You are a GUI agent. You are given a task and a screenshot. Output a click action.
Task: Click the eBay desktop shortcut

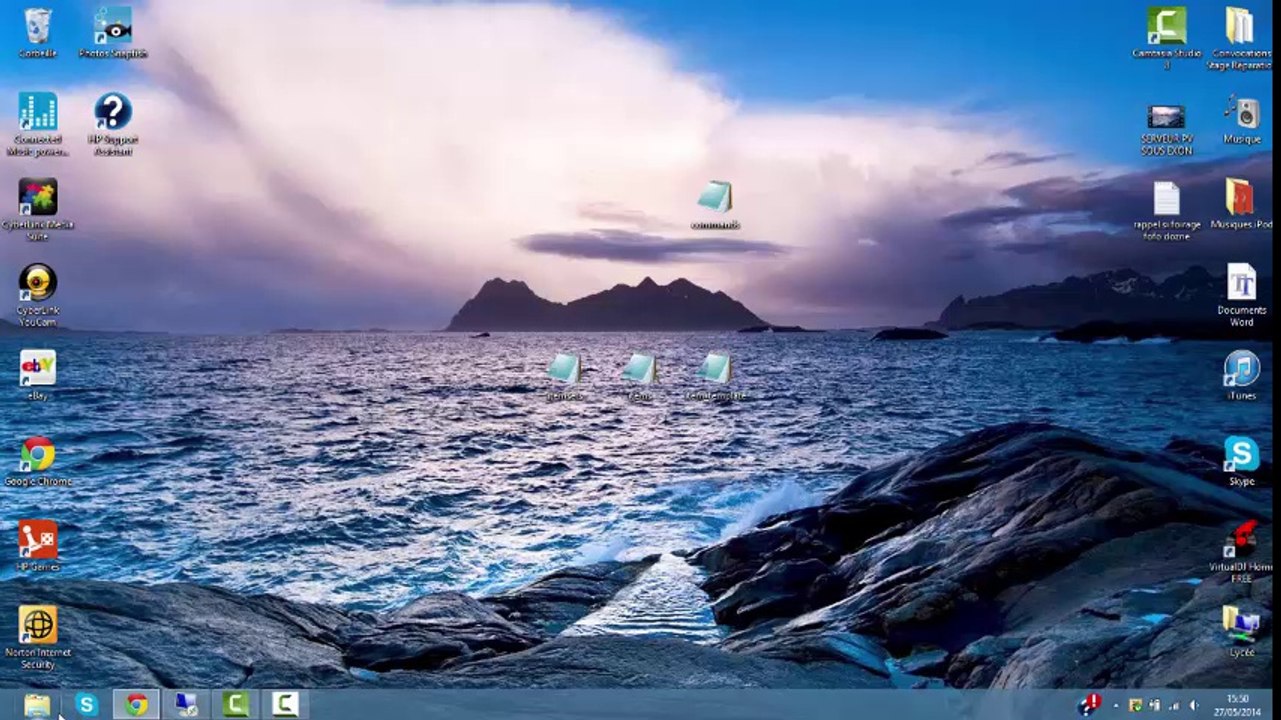click(37, 375)
